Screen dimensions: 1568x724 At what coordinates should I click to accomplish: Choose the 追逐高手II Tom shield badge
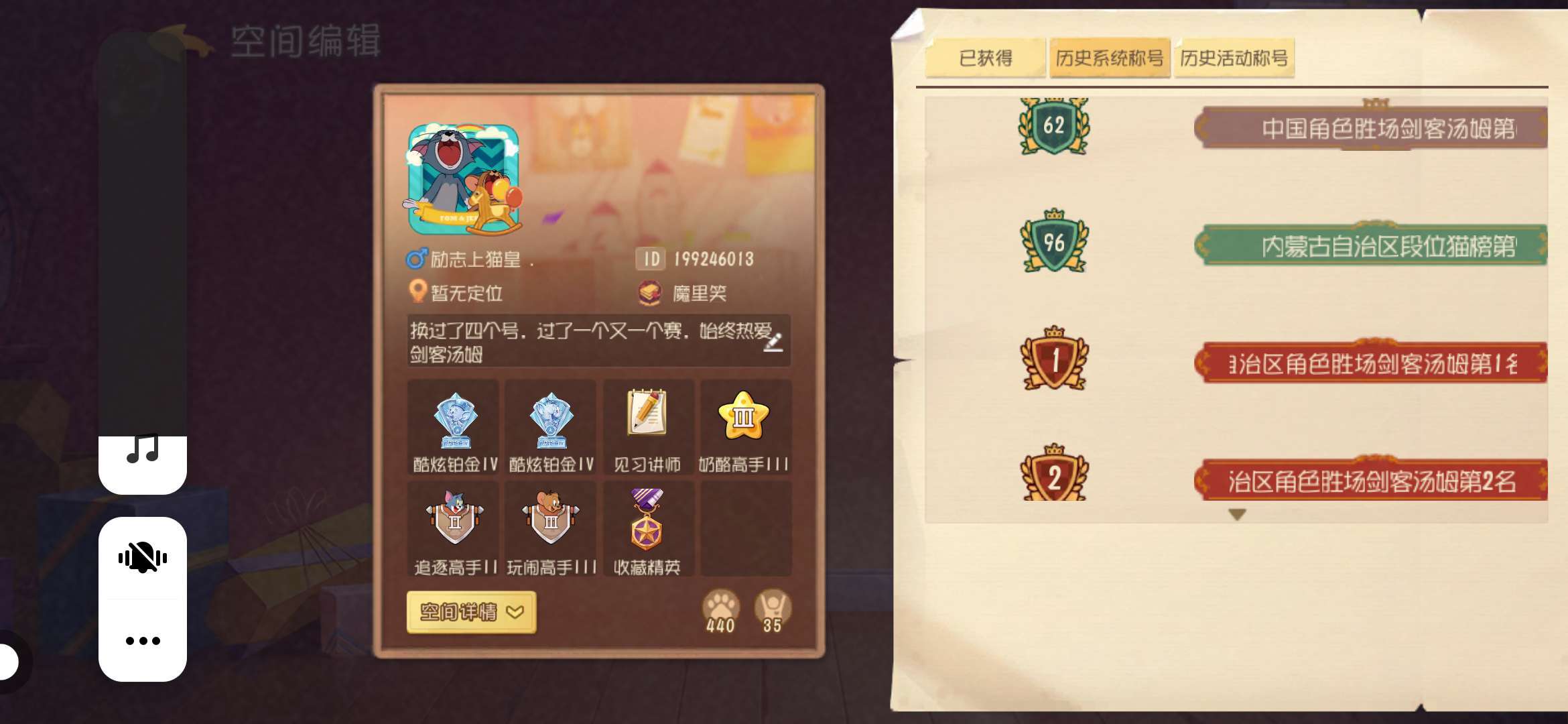point(454,530)
